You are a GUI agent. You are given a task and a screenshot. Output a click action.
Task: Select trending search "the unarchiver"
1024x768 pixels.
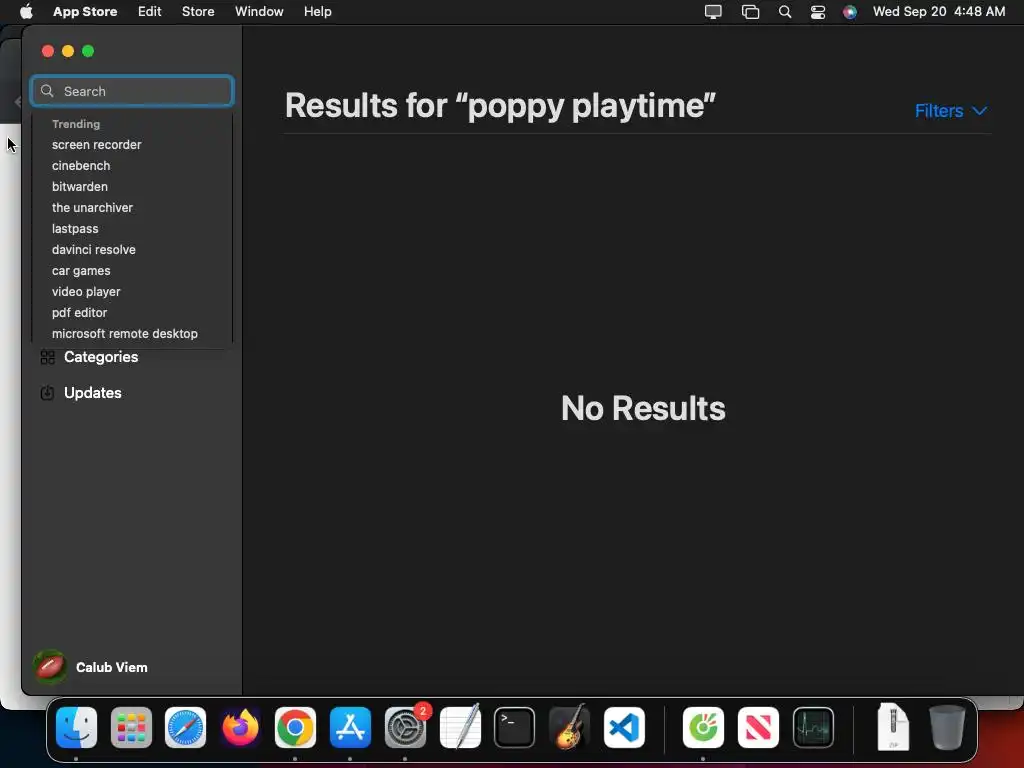point(92,208)
